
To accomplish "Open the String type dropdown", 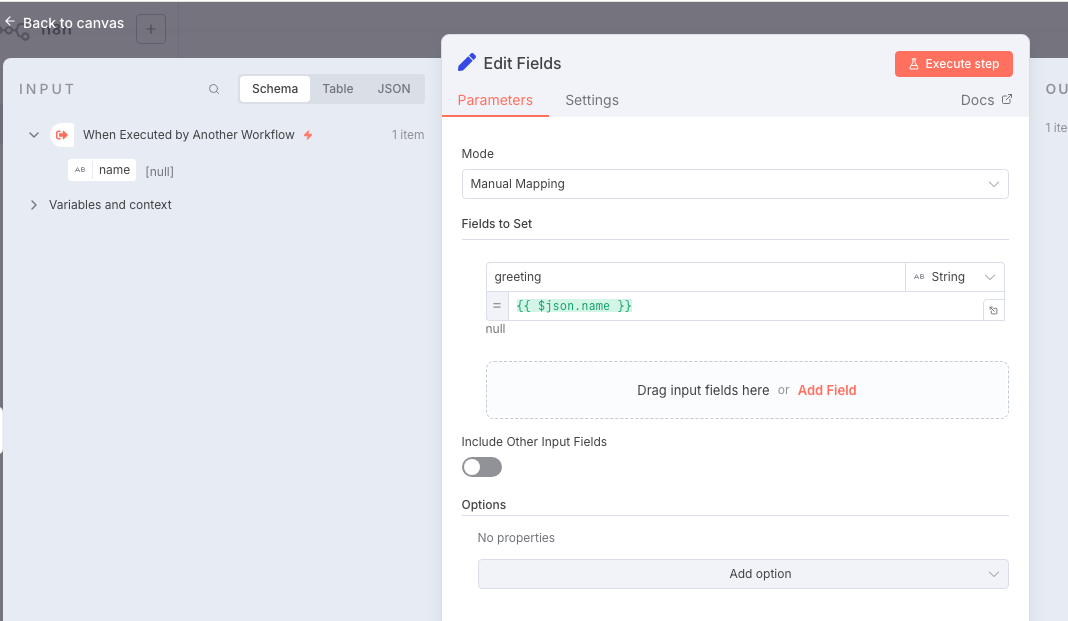I will pos(954,277).
